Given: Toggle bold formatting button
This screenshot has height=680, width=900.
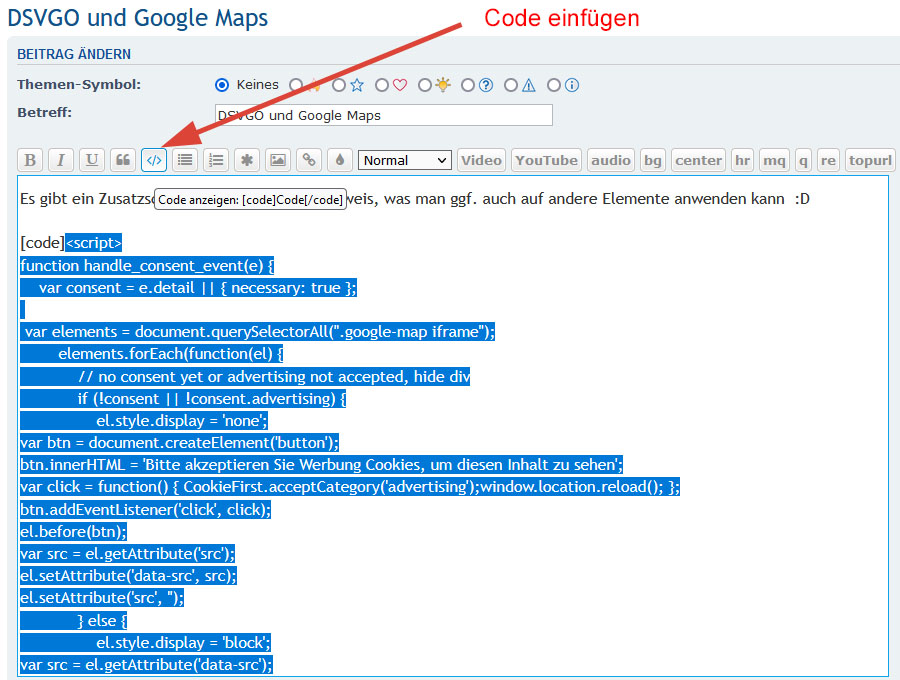Looking at the screenshot, I should click(x=31, y=160).
